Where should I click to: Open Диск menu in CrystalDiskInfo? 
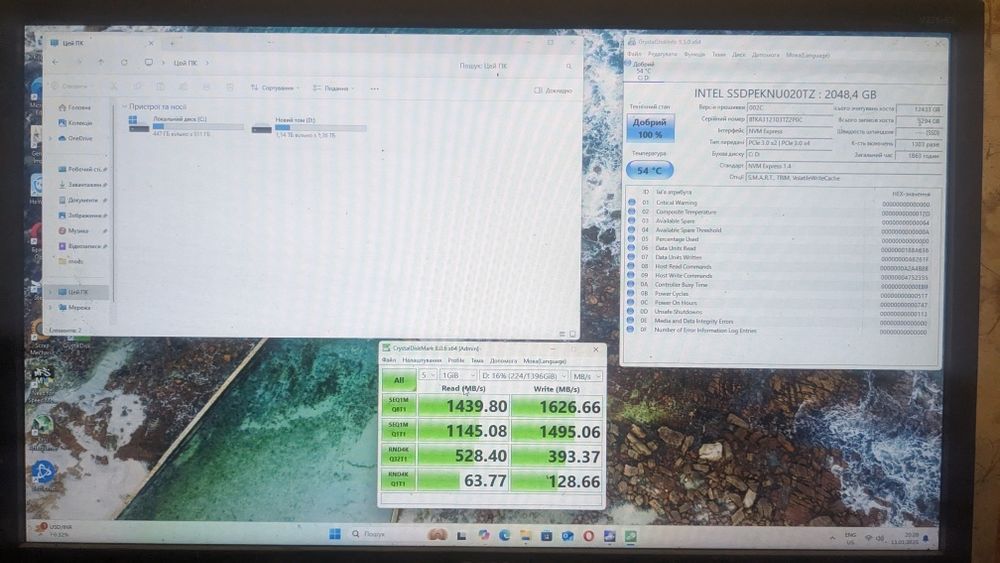(x=739, y=55)
